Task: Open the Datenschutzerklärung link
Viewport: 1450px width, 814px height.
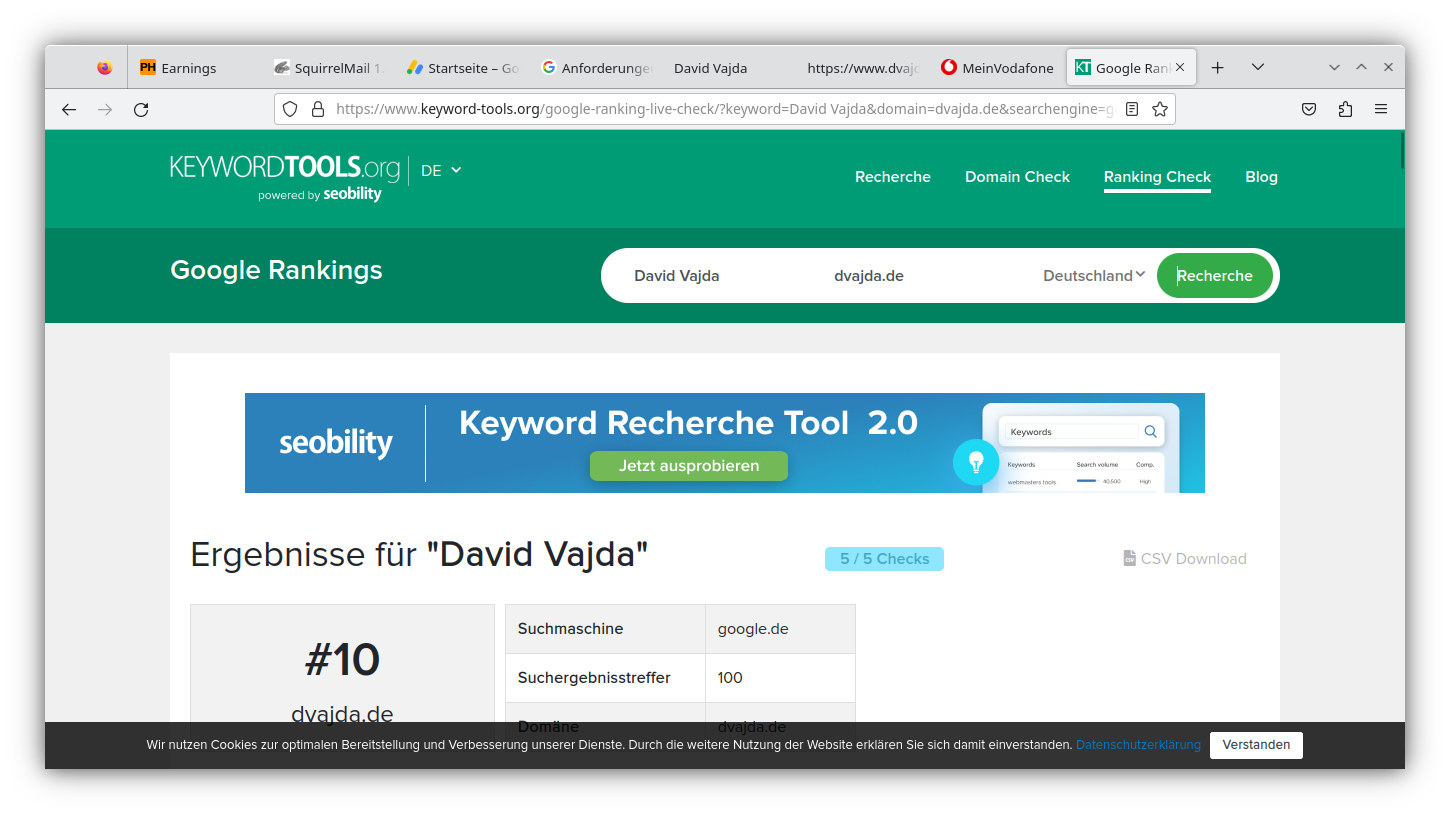Action: point(1138,745)
